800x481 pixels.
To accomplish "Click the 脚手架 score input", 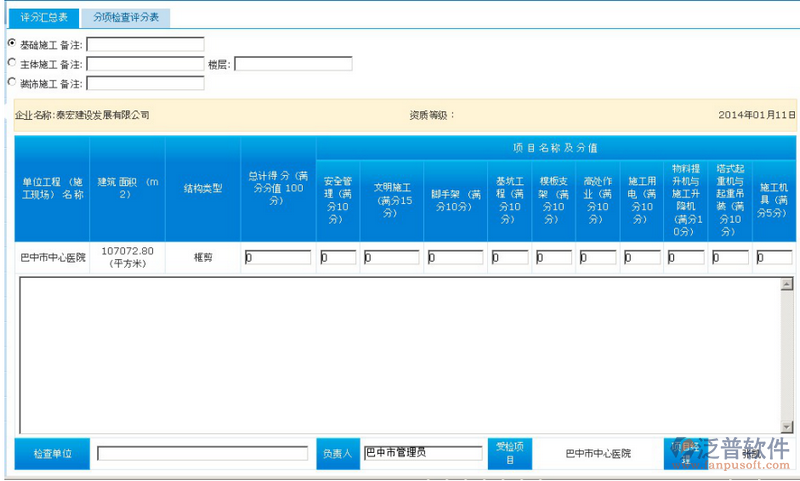I will 455,257.
